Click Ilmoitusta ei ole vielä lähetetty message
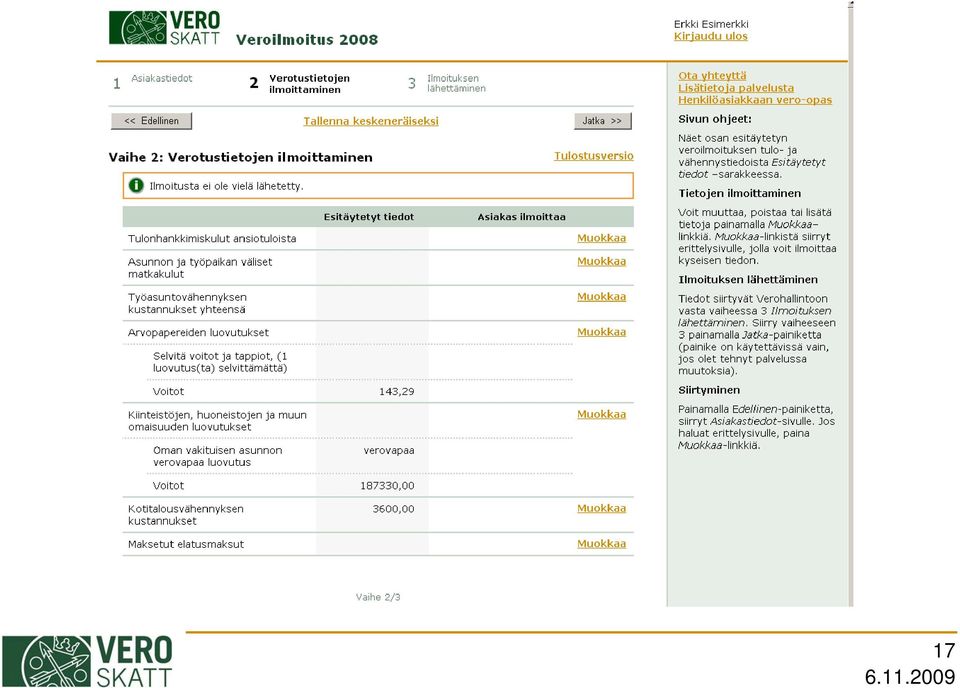Image resolution: width=960 pixels, height=688 pixels. [x=226, y=186]
